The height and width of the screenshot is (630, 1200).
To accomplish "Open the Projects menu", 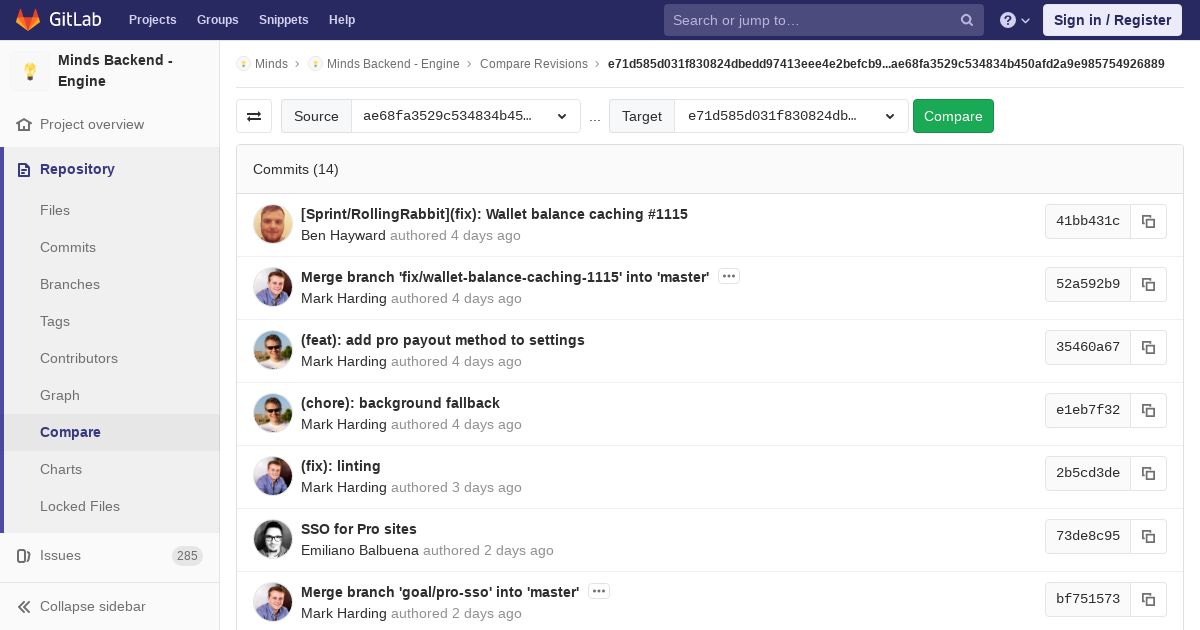I will [x=152, y=20].
